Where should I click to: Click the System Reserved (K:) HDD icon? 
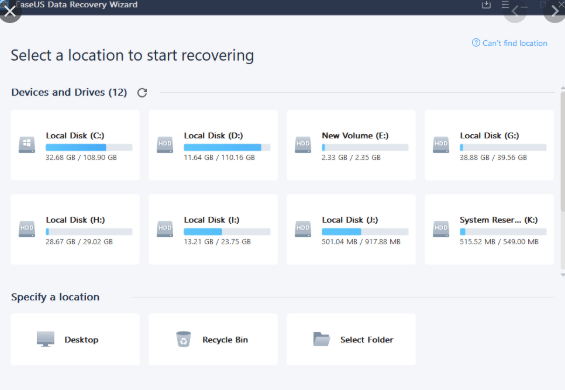click(441, 229)
